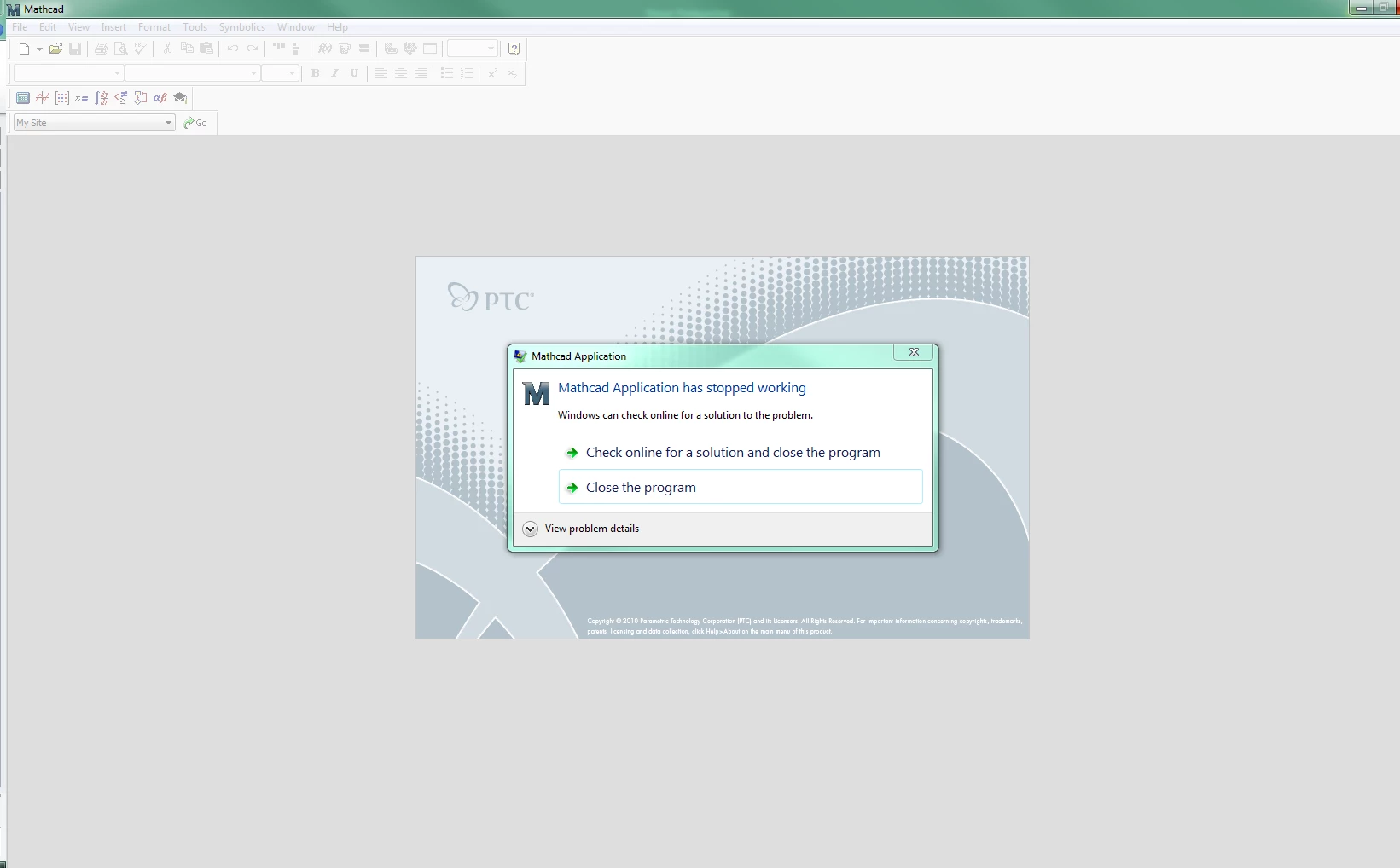Click the Insert Hyperlink icon
Screen dimensions: 1400x868
coord(391,49)
